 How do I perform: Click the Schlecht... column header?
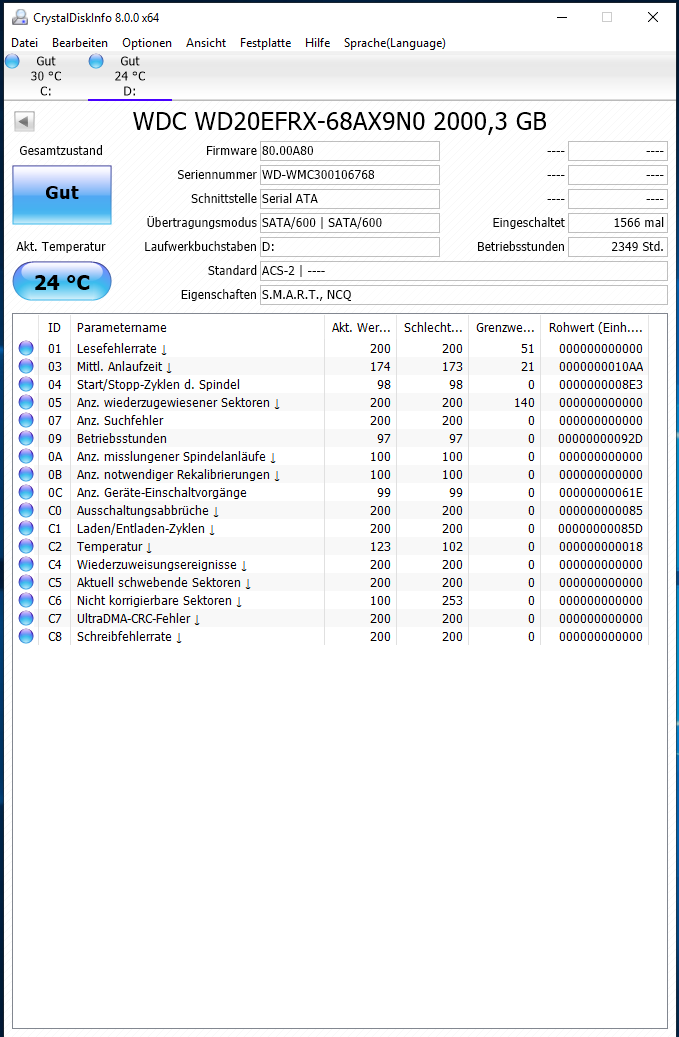pyautogui.click(x=433, y=327)
